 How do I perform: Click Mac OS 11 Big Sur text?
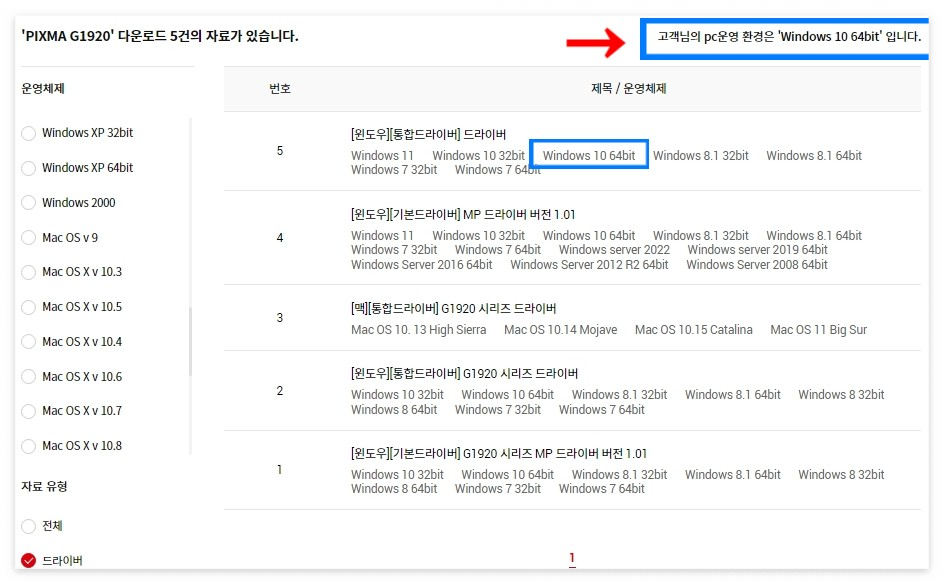point(819,330)
